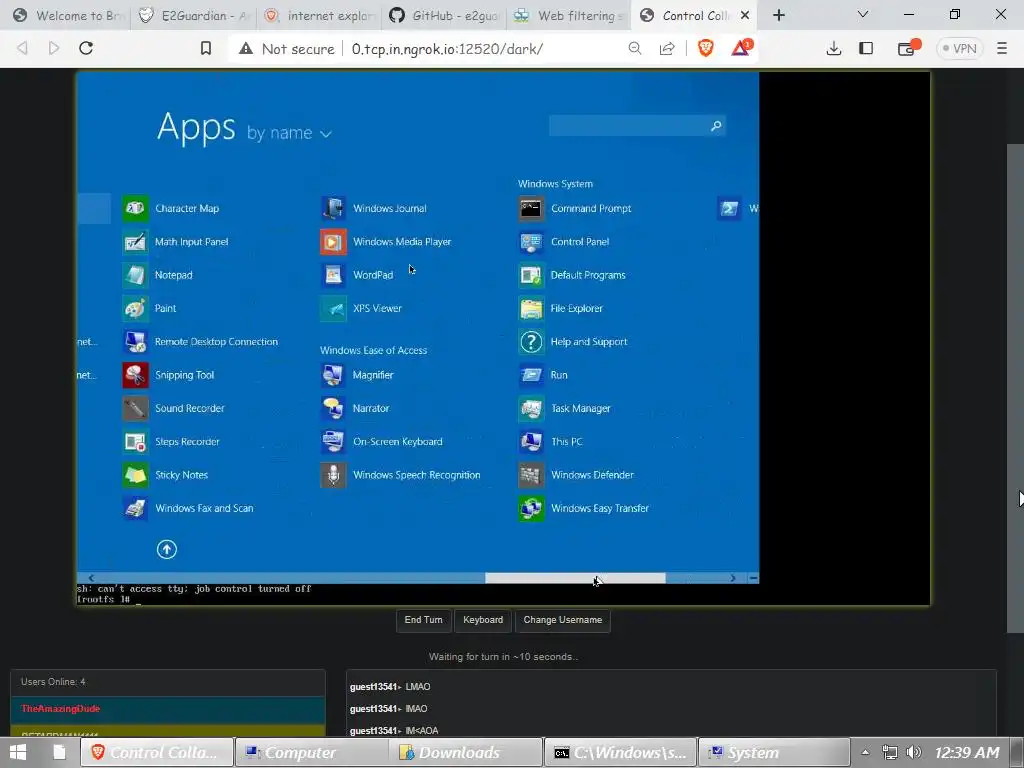Viewport: 1024px width, 768px height.
Task: Switch to Welcome to Brave tab
Action: point(69,15)
